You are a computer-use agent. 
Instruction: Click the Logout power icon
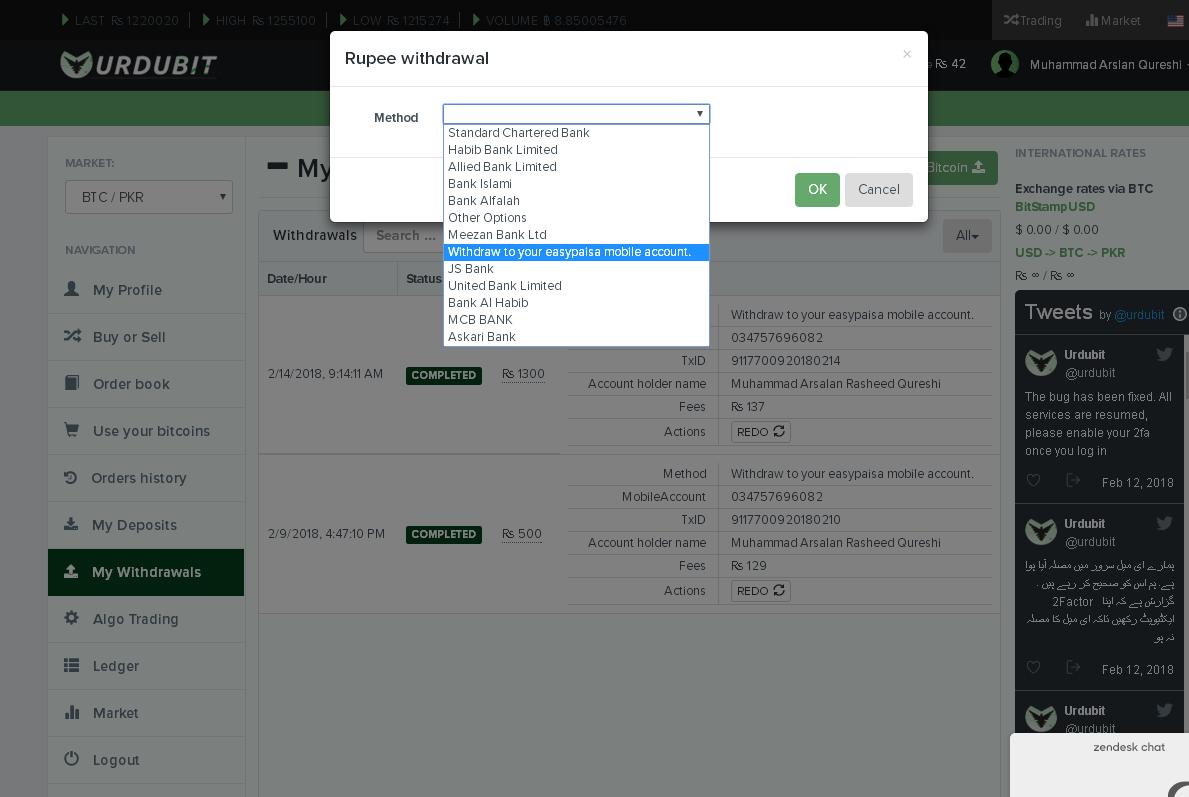(x=71, y=758)
